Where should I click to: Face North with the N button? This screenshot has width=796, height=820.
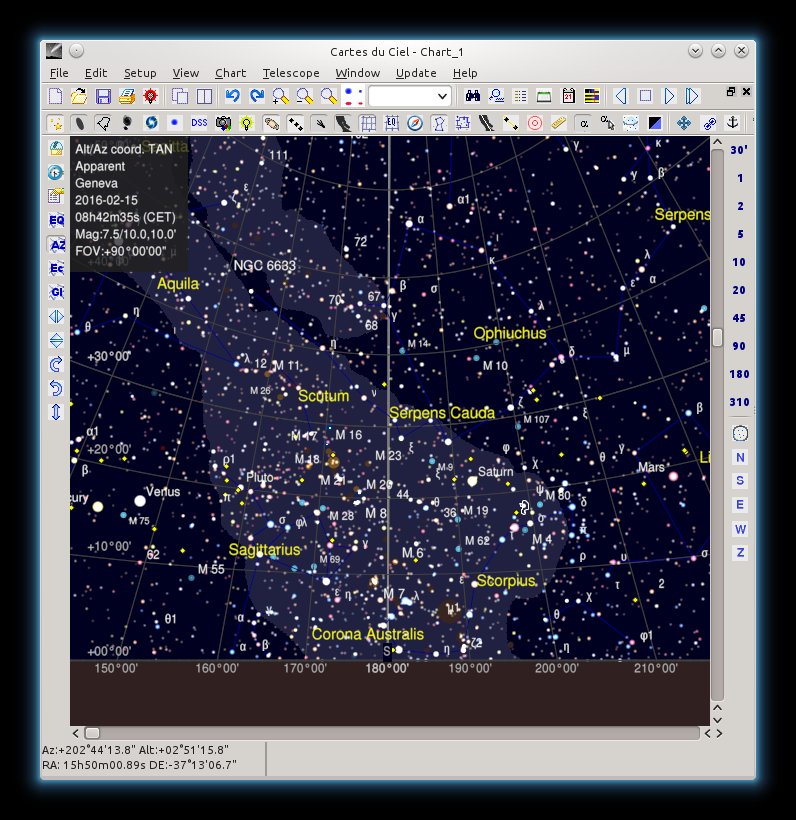coord(740,458)
